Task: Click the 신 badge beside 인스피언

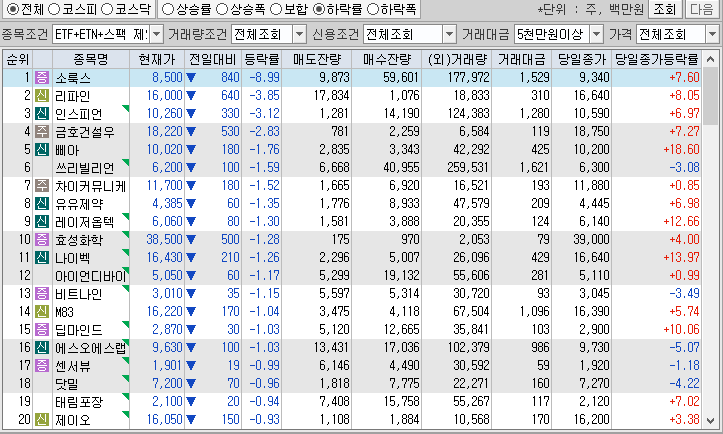Action: tap(42, 113)
